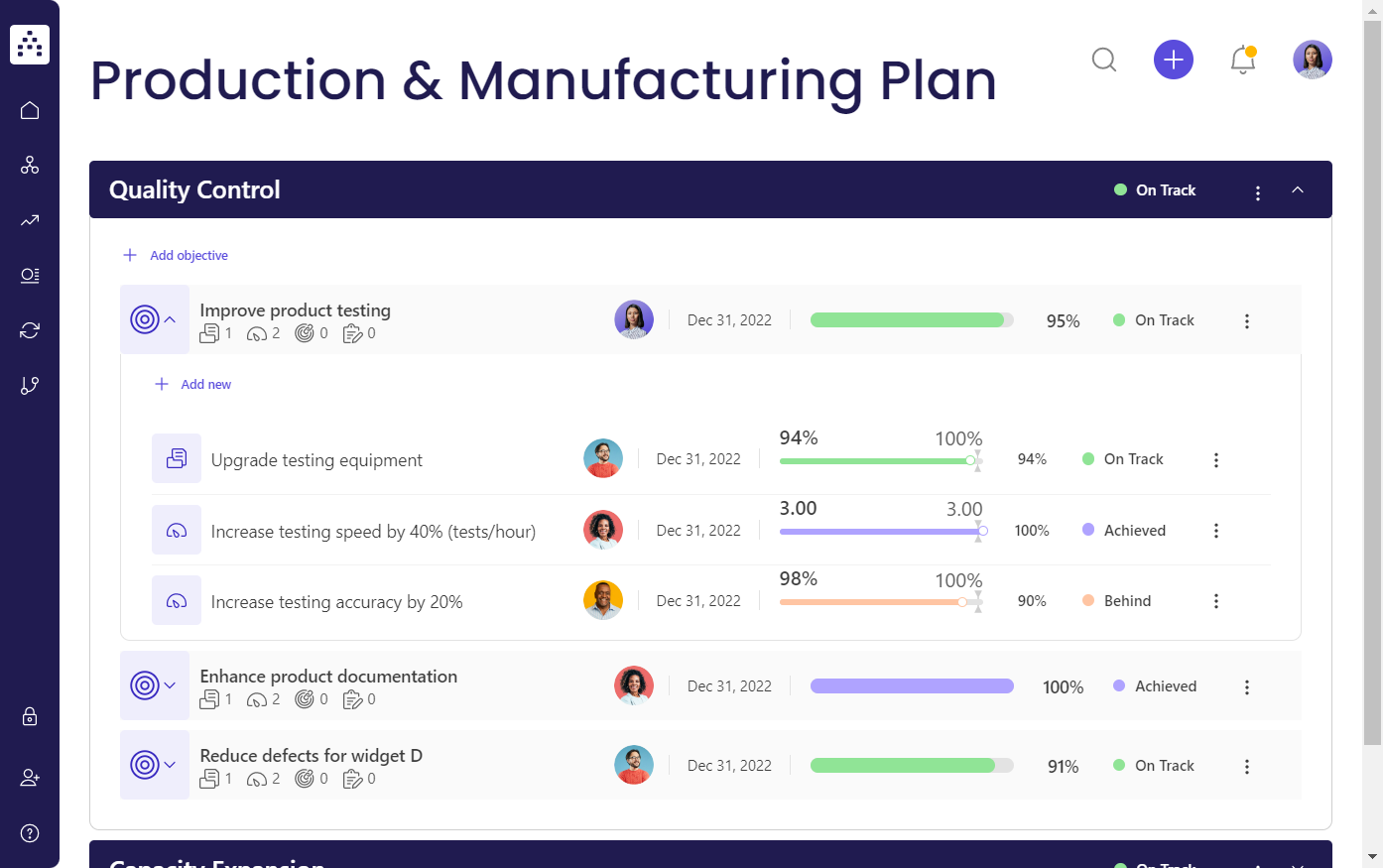The height and width of the screenshot is (868, 1383).
Task: Open the help question-mark icon
Action: (29, 832)
